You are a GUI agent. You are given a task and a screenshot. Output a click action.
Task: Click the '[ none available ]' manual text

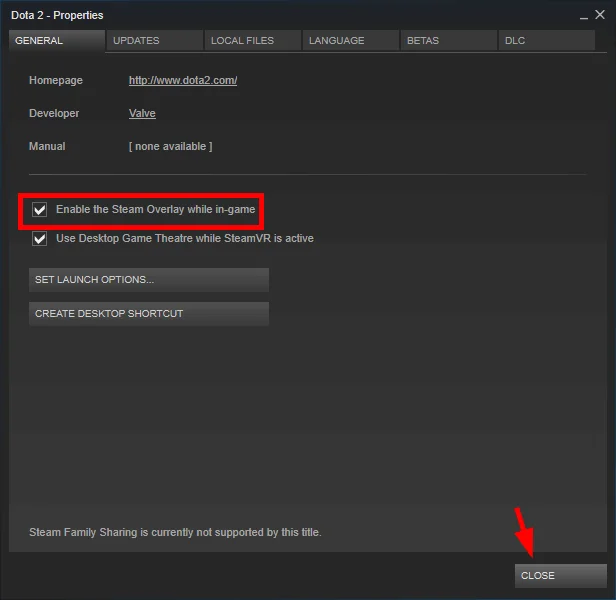(170, 147)
